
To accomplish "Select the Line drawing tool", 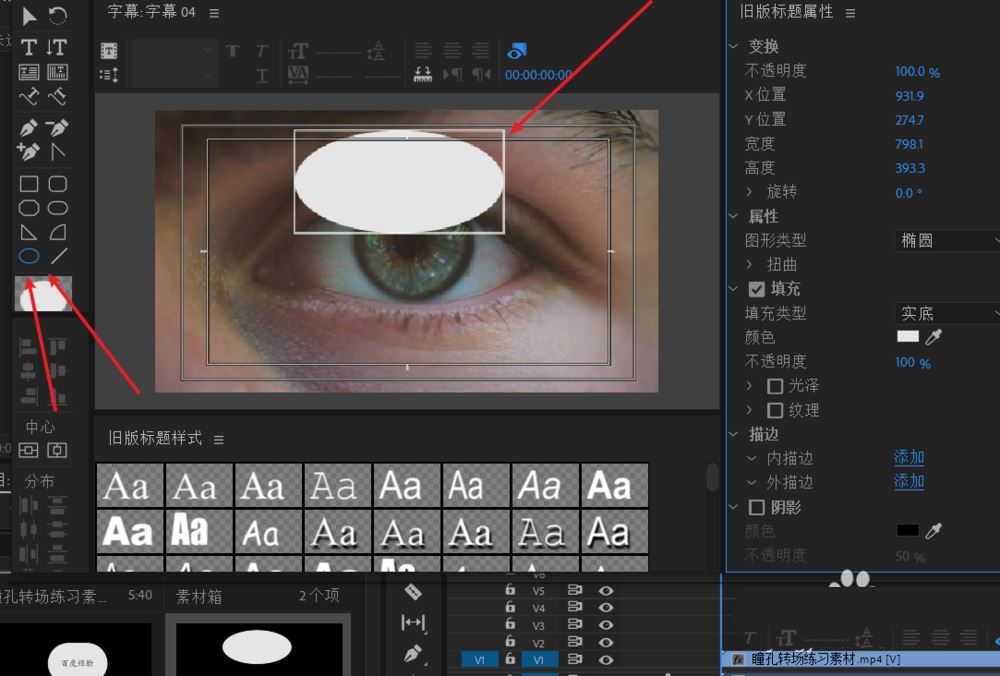I will 57,256.
